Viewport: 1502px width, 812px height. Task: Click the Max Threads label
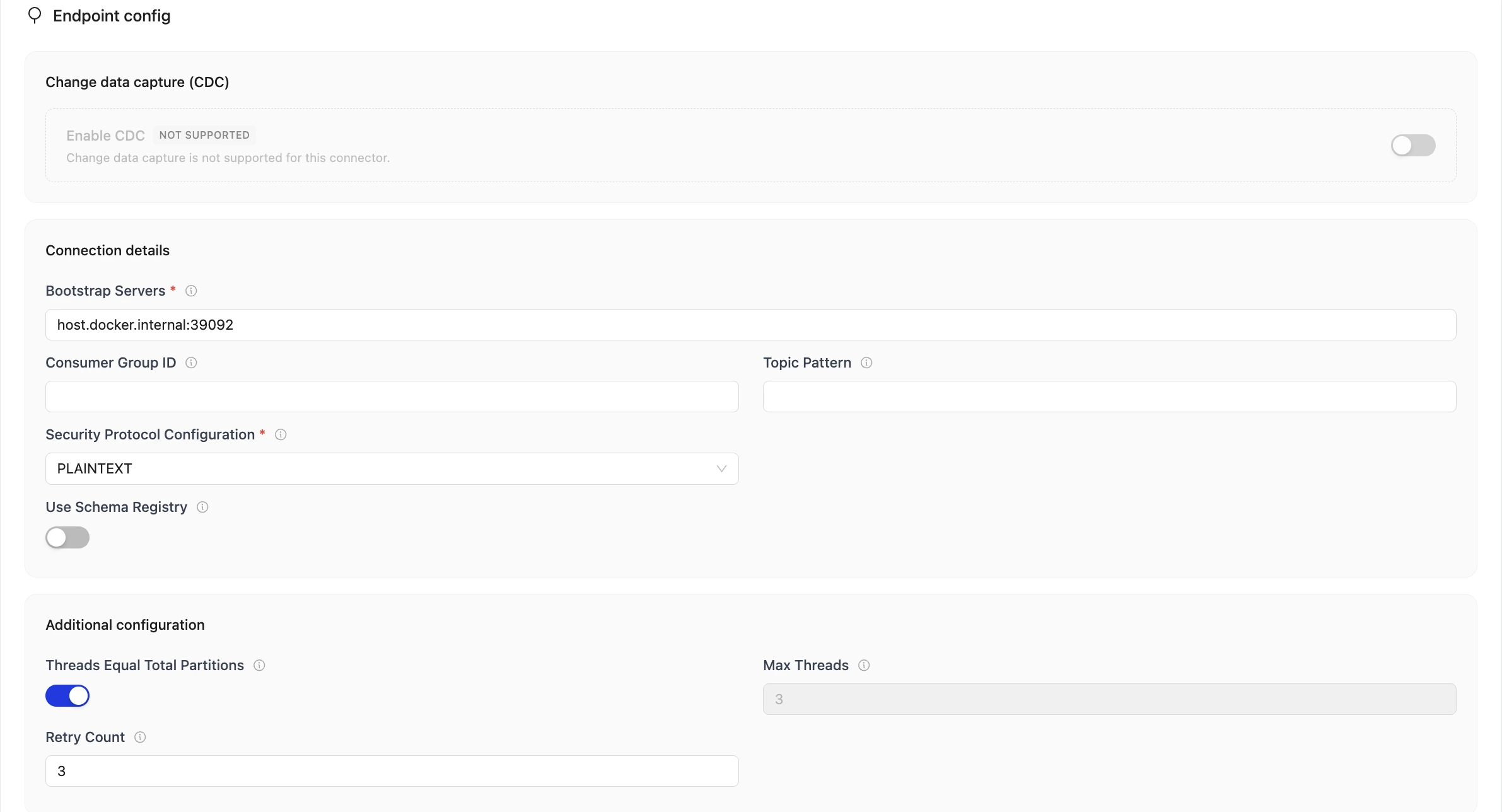(x=806, y=665)
